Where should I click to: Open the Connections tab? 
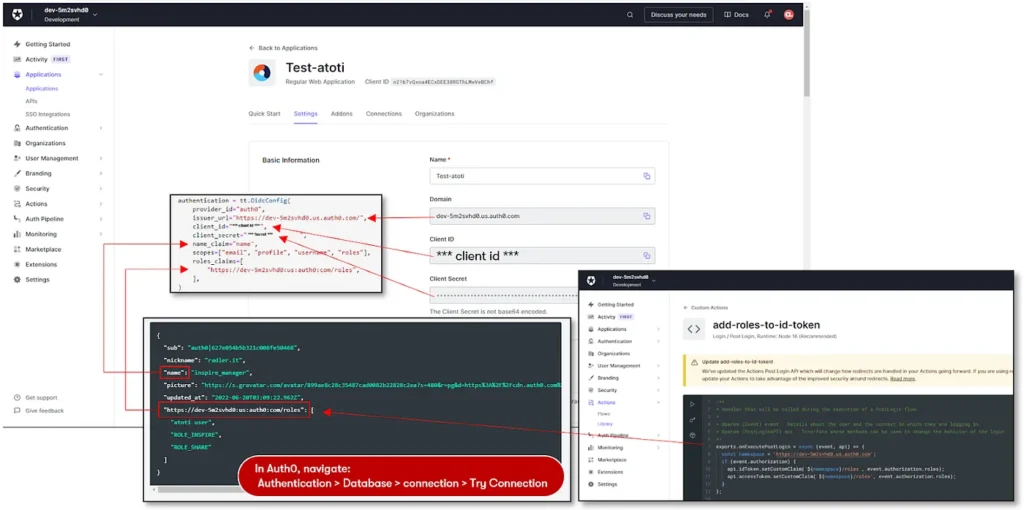coord(384,114)
